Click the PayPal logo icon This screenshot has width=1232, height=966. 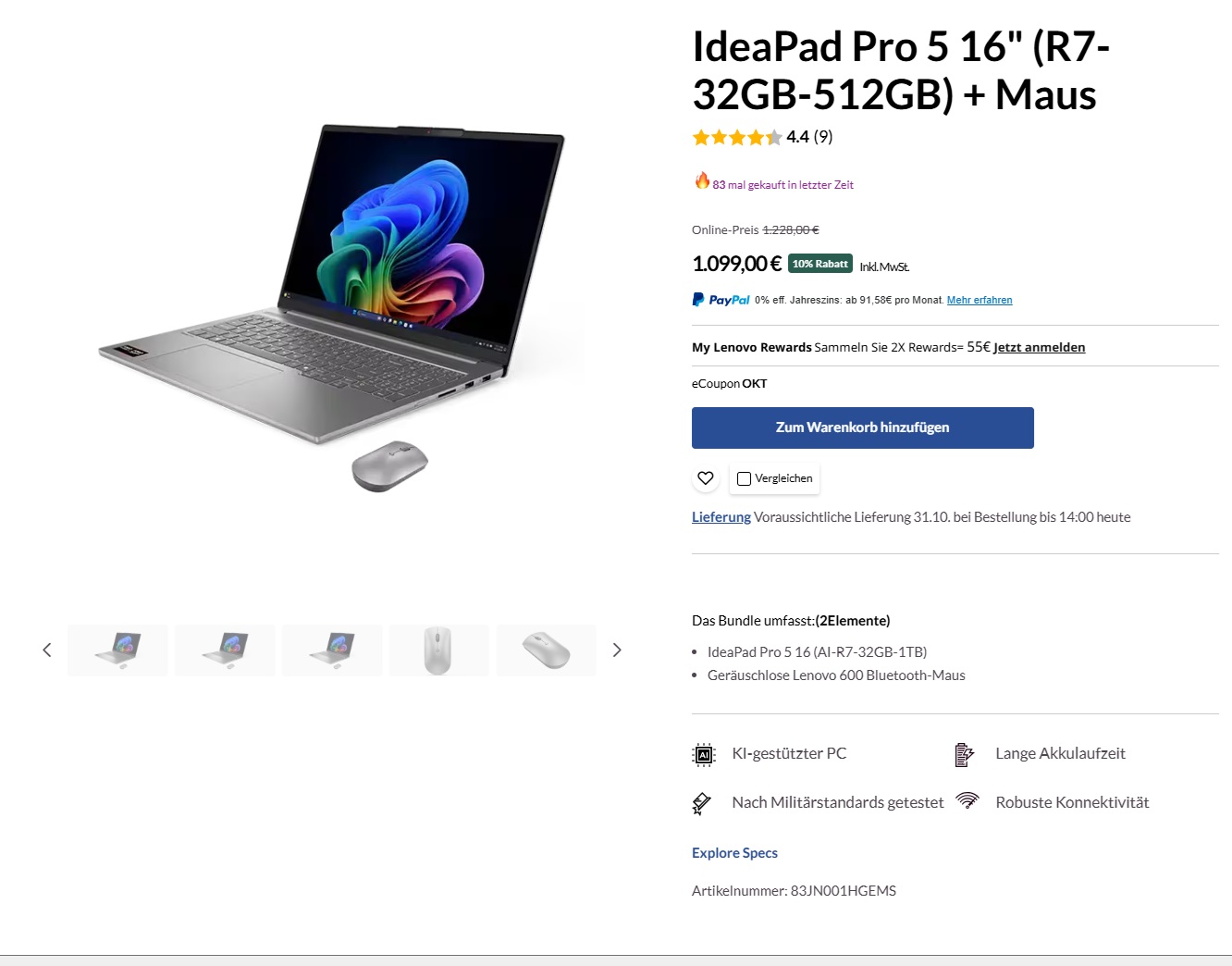click(721, 300)
